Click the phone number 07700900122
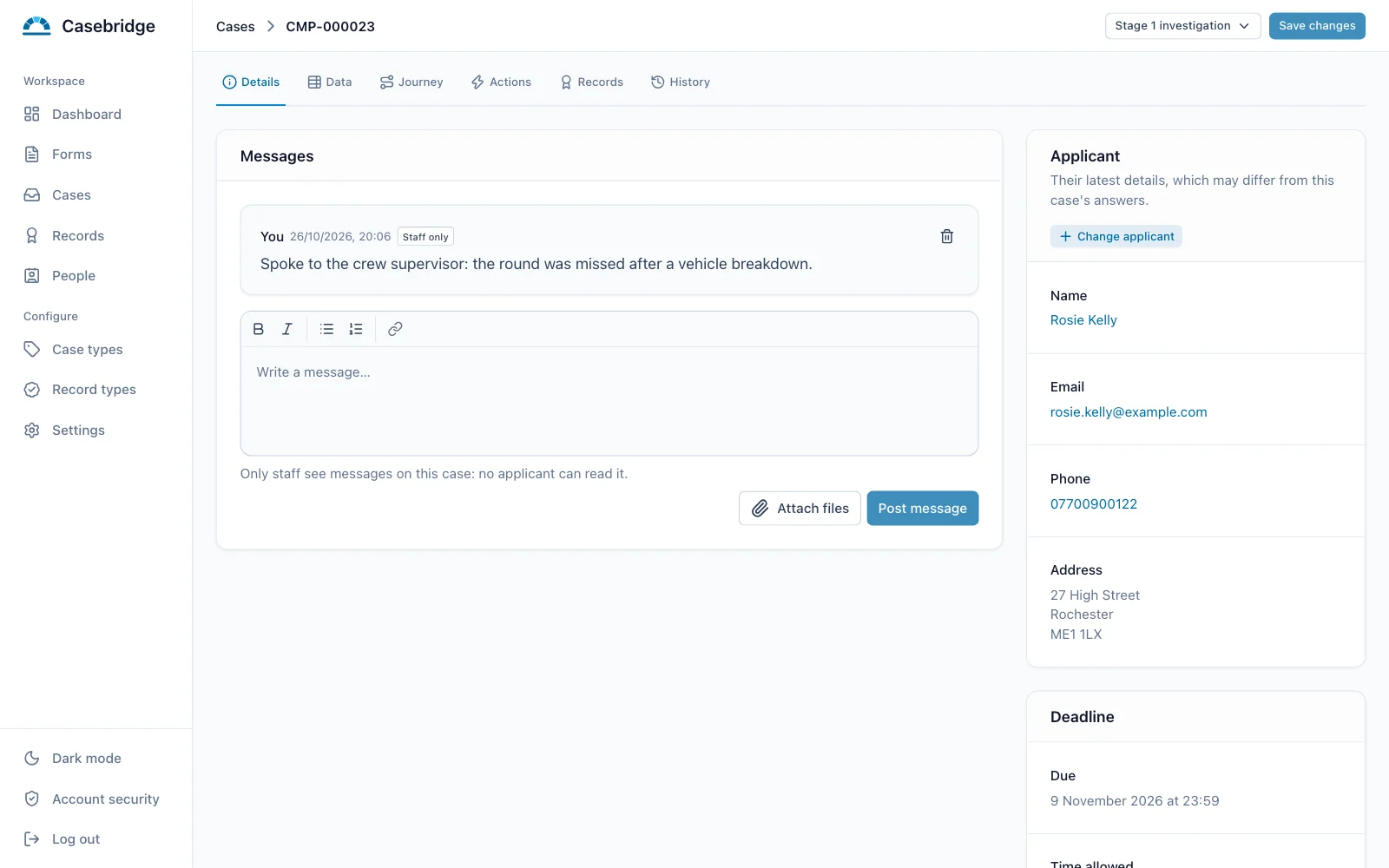The image size is (1389, 868). click(1094, 504)
